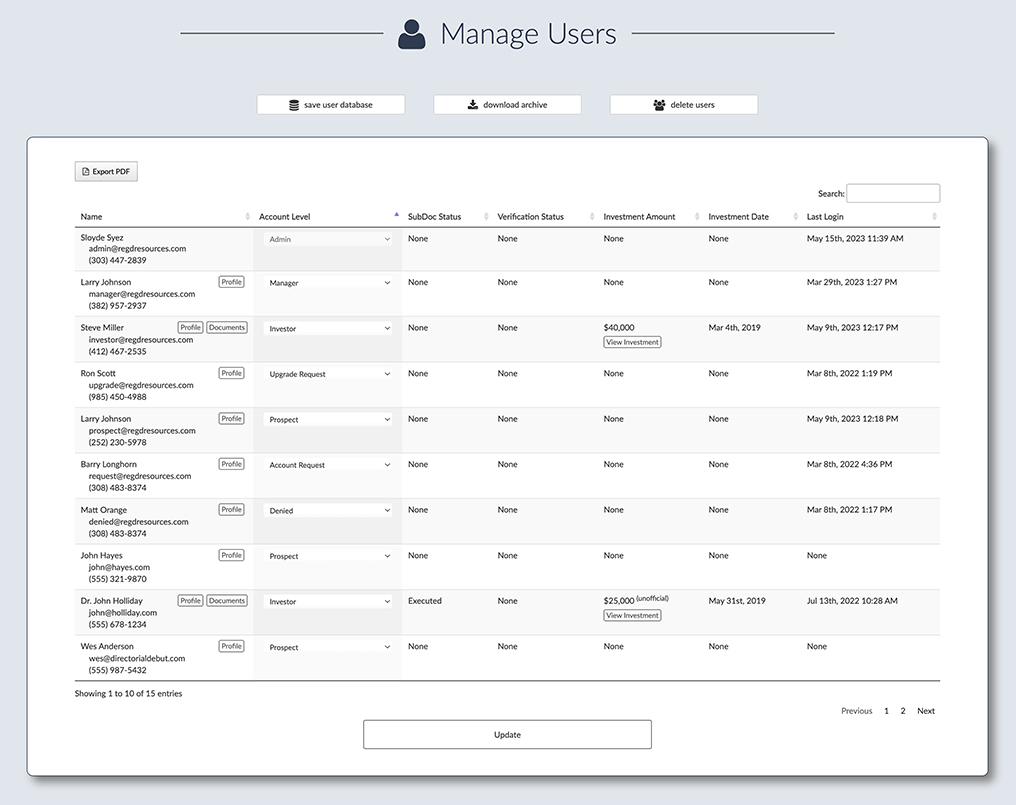Open Wes Anderson account level dropdown

[x=329, y=647]
